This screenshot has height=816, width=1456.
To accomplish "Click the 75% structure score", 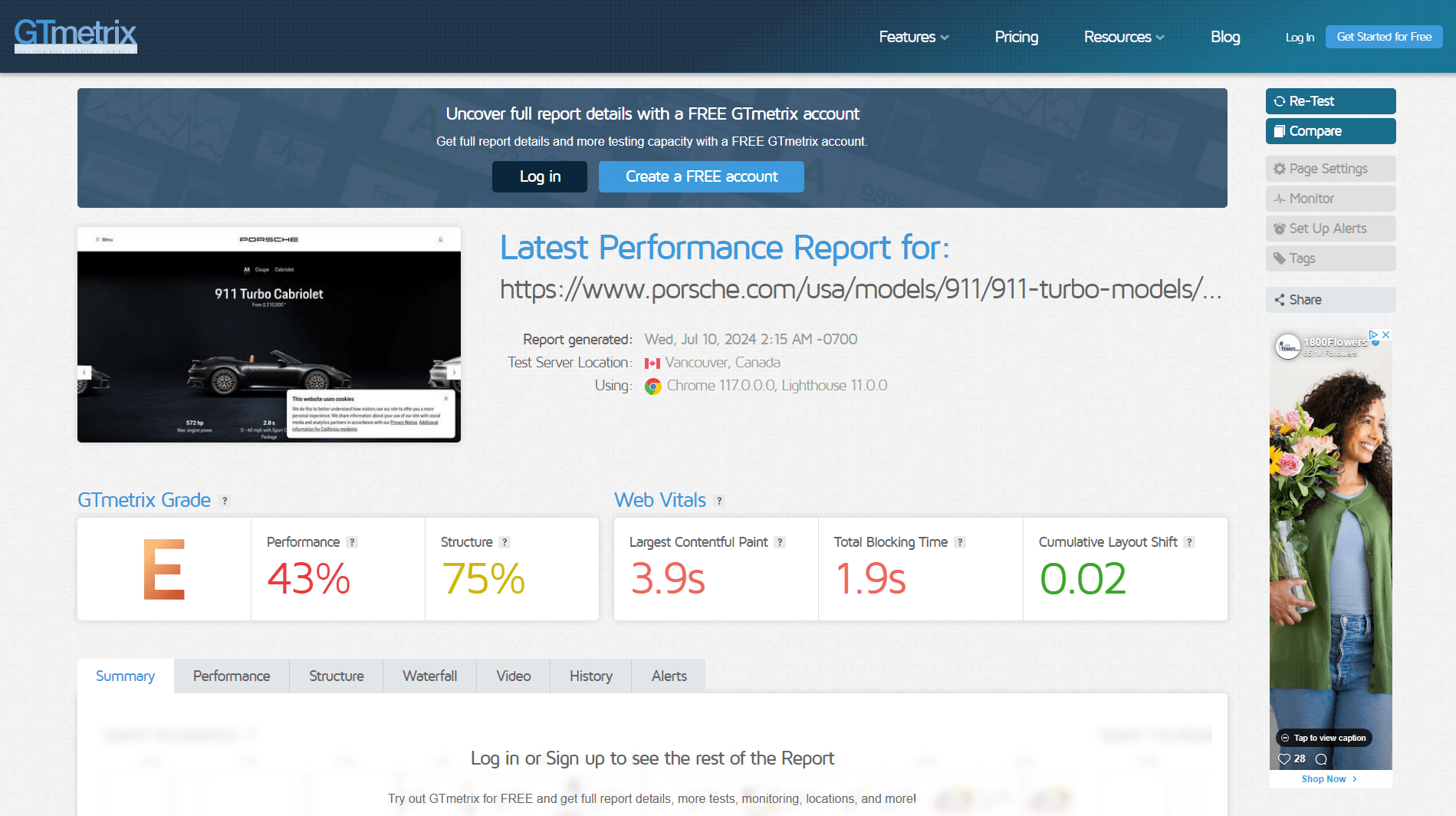I will pos(483,579).
